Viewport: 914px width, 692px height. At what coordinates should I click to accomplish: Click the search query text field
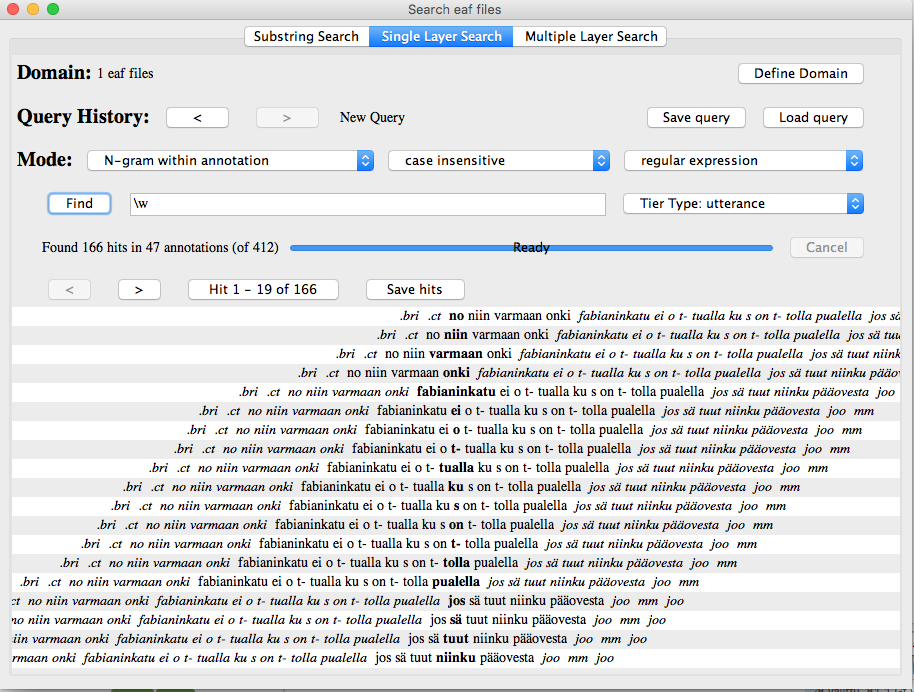tap(367, 204)
